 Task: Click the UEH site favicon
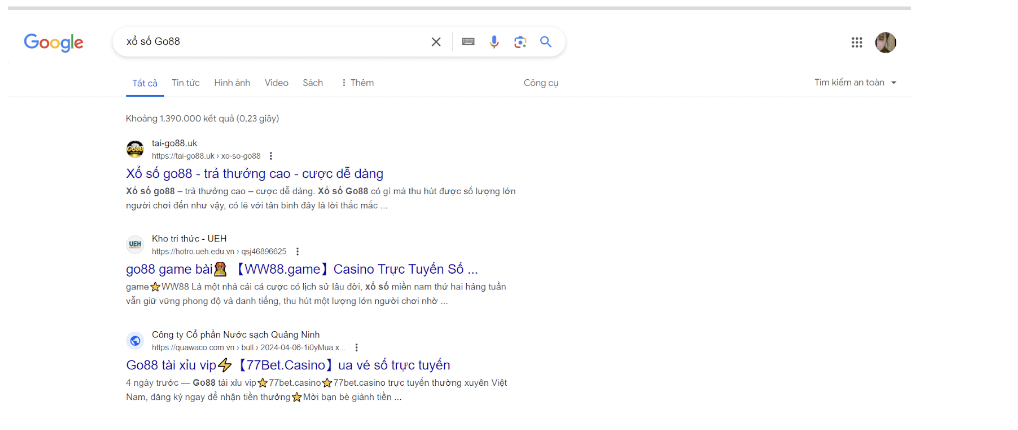pyautogui.click(x=135, y=245)
